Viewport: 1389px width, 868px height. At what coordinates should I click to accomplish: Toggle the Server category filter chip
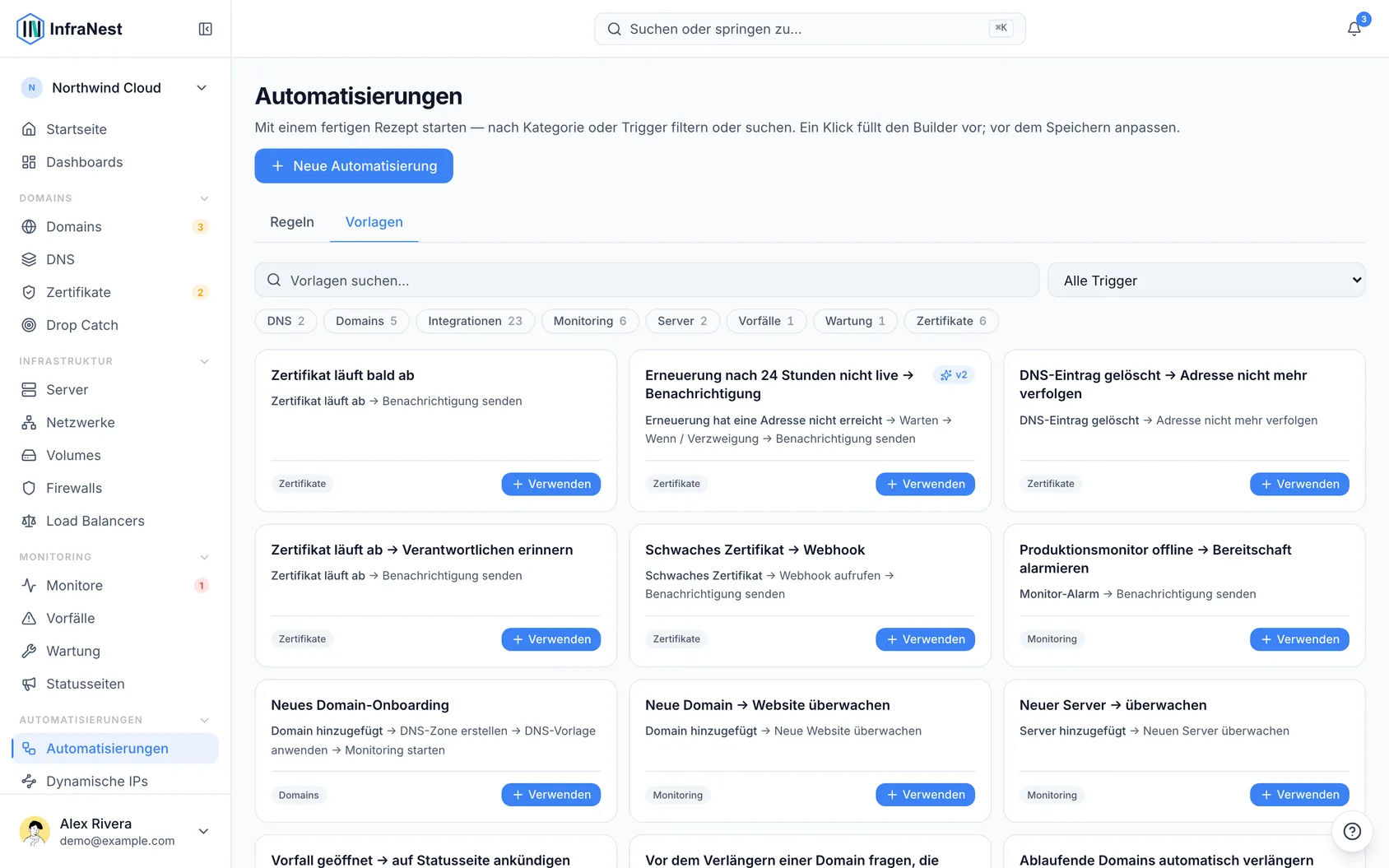(682, 321)
